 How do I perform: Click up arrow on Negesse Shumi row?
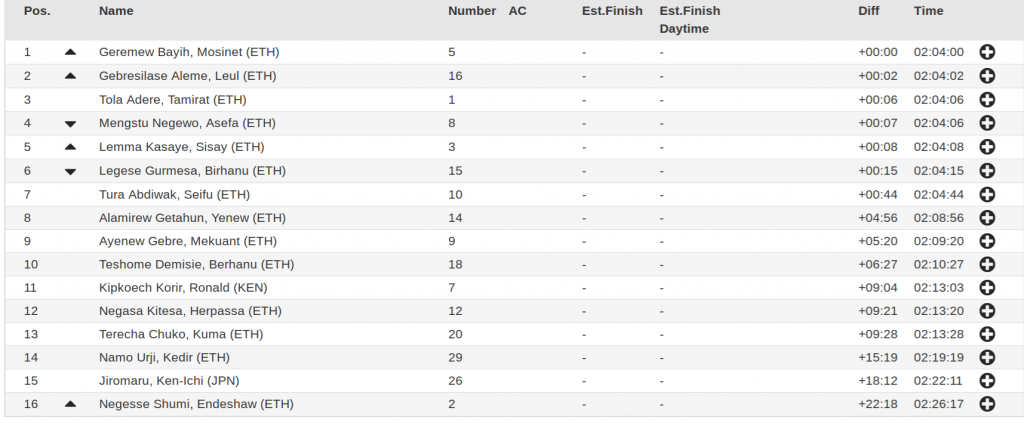pyautogui.click(x=71, y=404)
